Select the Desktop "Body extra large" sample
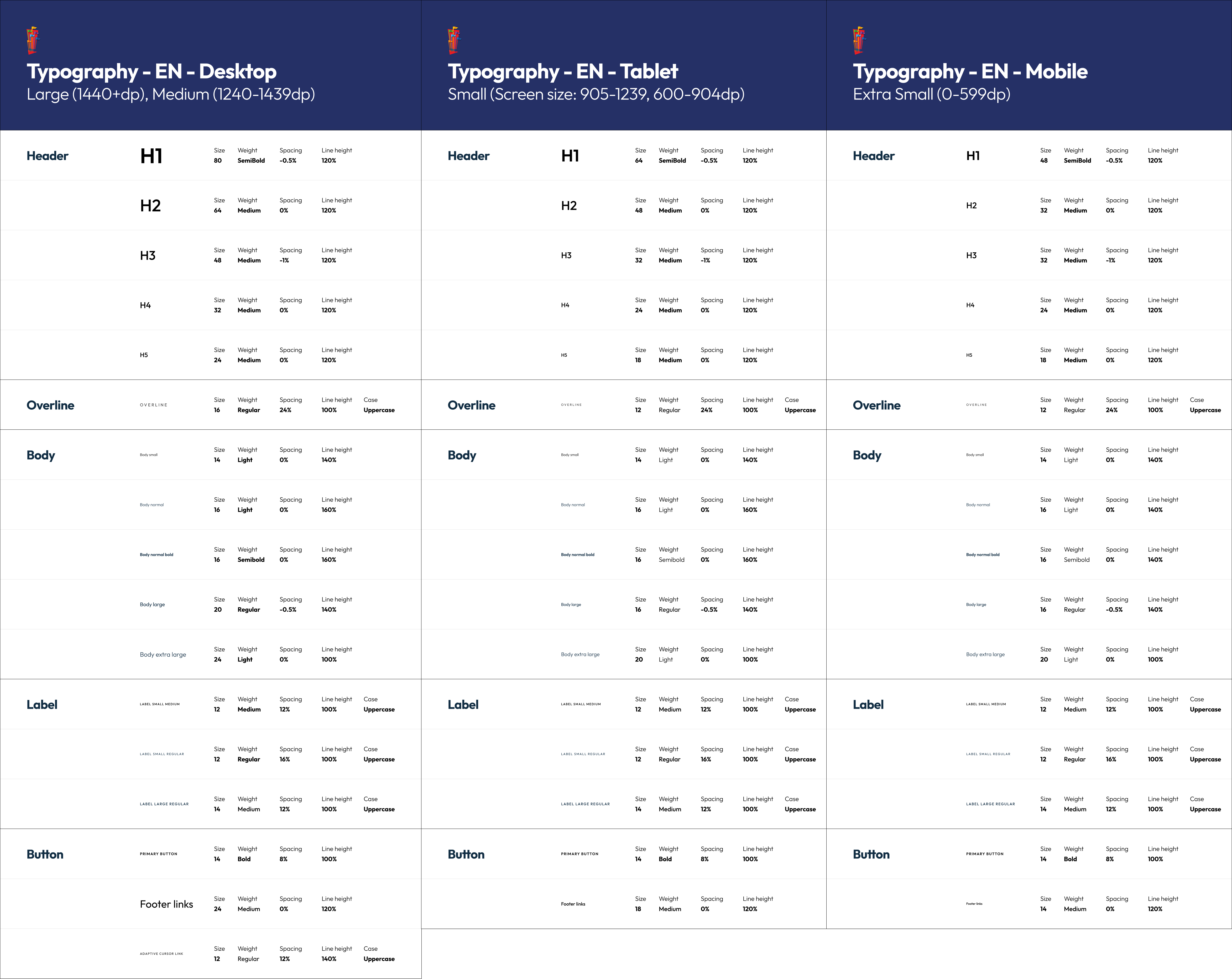The width and height of the screenshot is (1232, 979). [163, 654]
